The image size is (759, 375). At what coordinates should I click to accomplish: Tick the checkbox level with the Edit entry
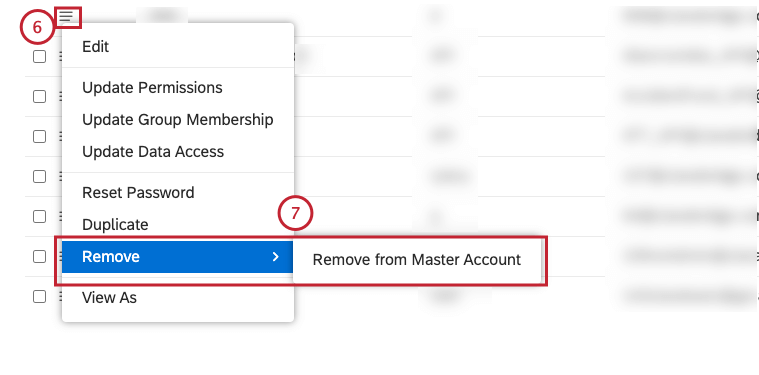point(39,57)
